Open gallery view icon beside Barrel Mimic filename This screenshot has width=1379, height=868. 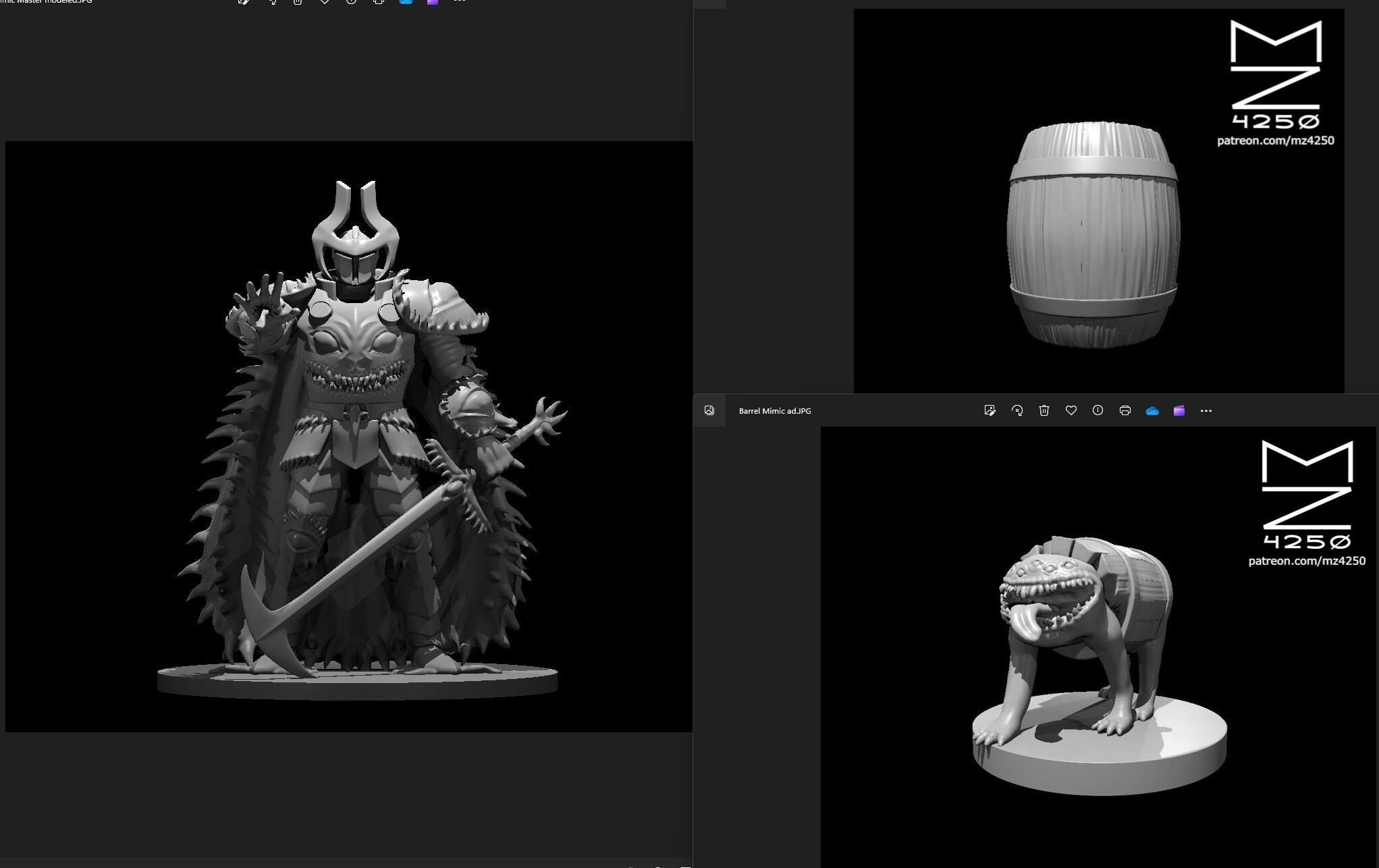click(709, 410)
